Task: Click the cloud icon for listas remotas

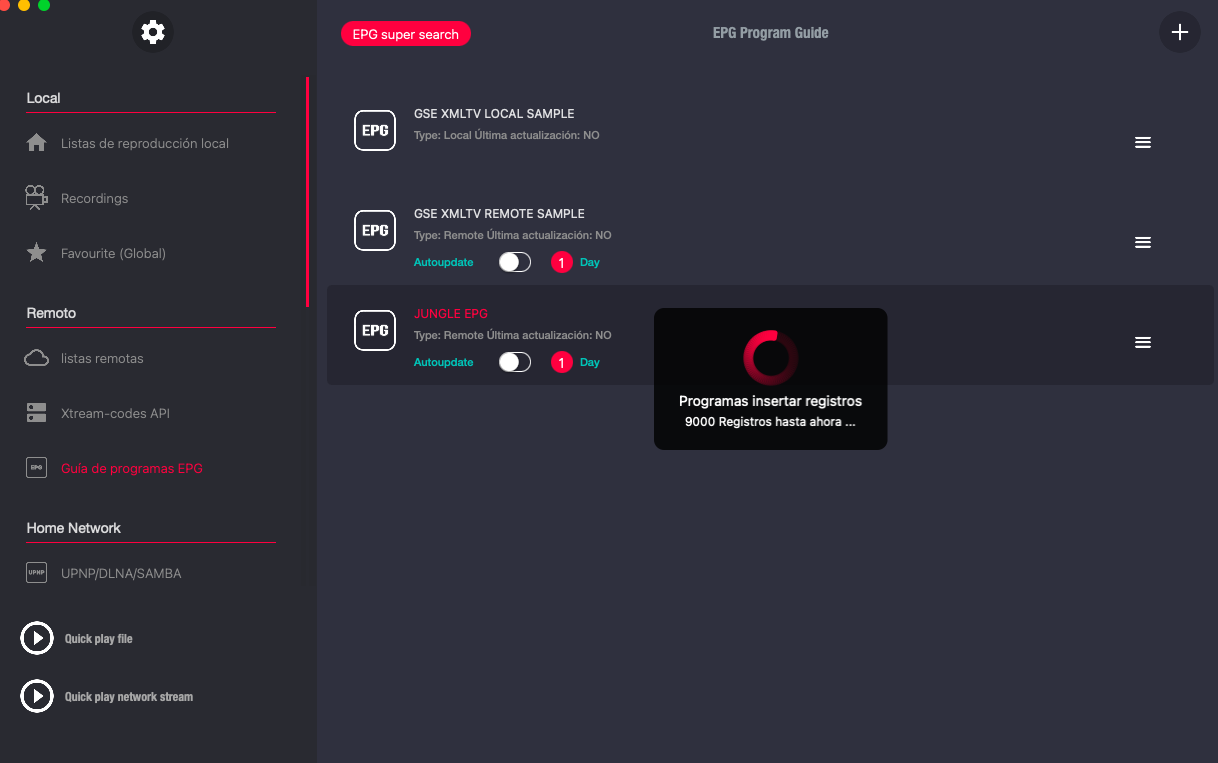Action: click(x=37, y=358)
